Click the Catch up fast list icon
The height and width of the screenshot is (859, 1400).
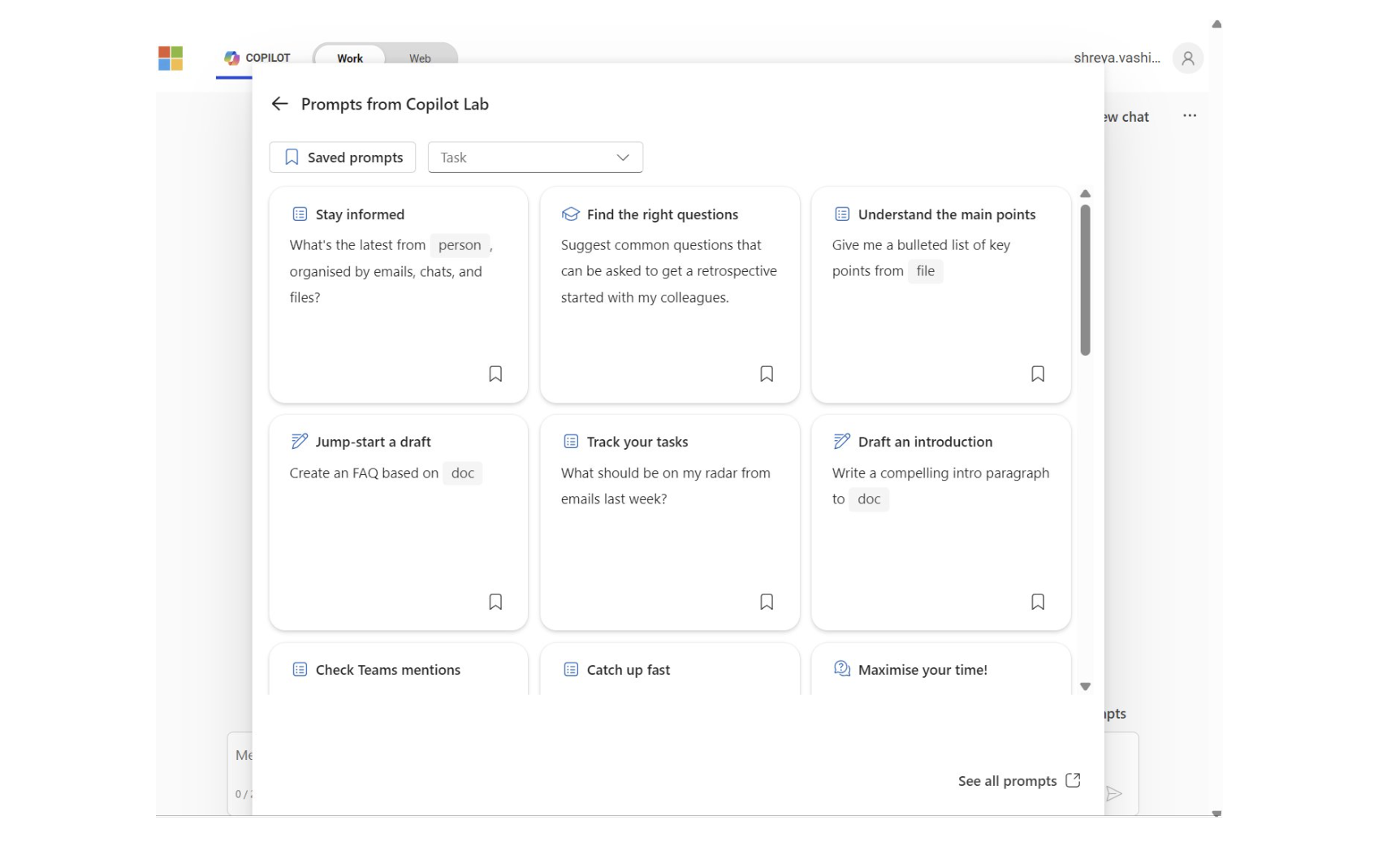[571, 670]
